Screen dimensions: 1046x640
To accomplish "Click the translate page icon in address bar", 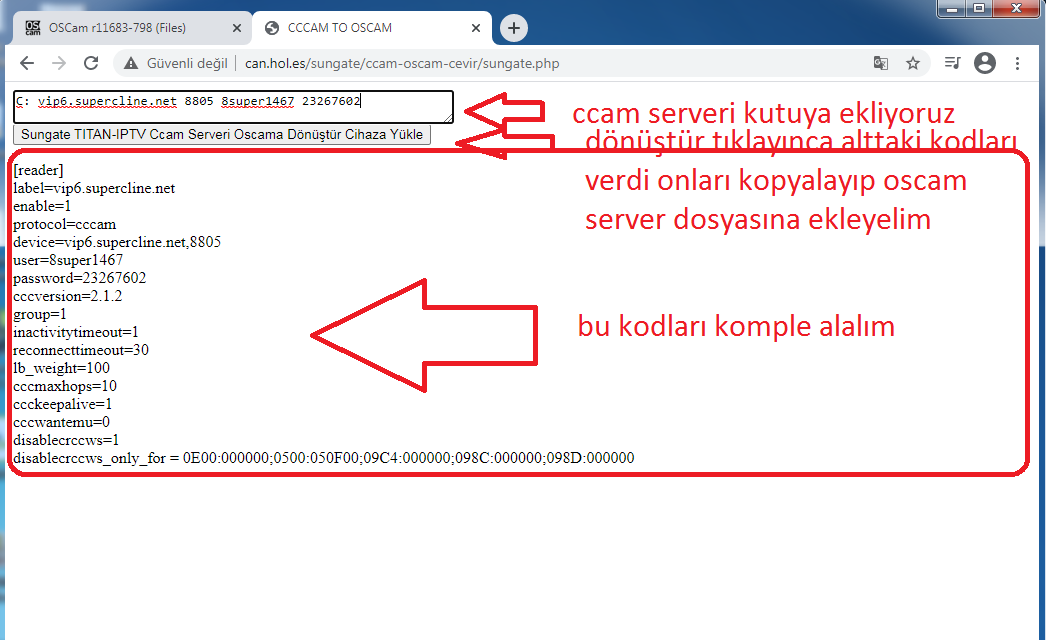I will click(x=881, y=63).
